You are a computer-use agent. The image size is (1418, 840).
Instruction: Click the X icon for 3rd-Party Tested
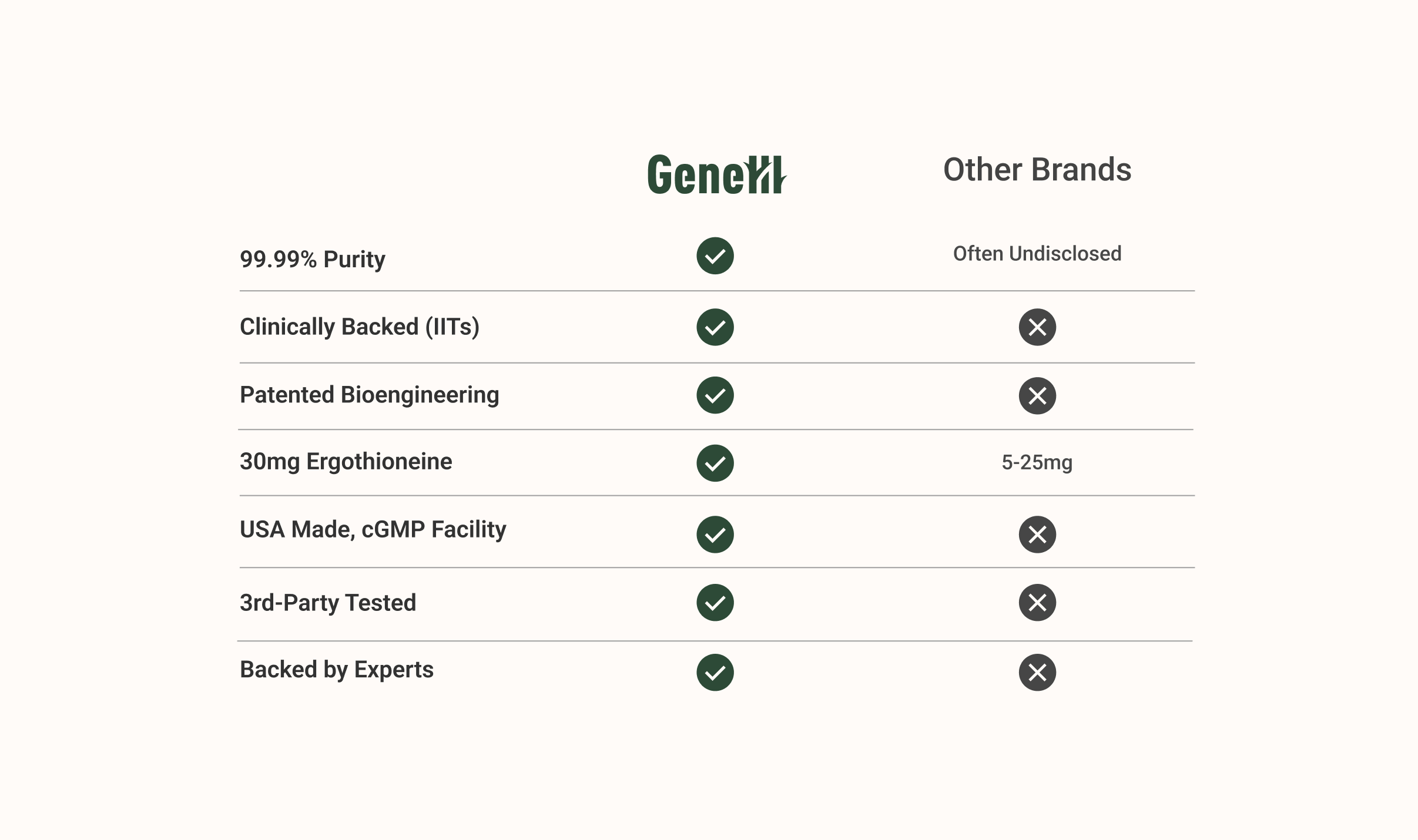pyautogui.click(x=1037, y=603)
